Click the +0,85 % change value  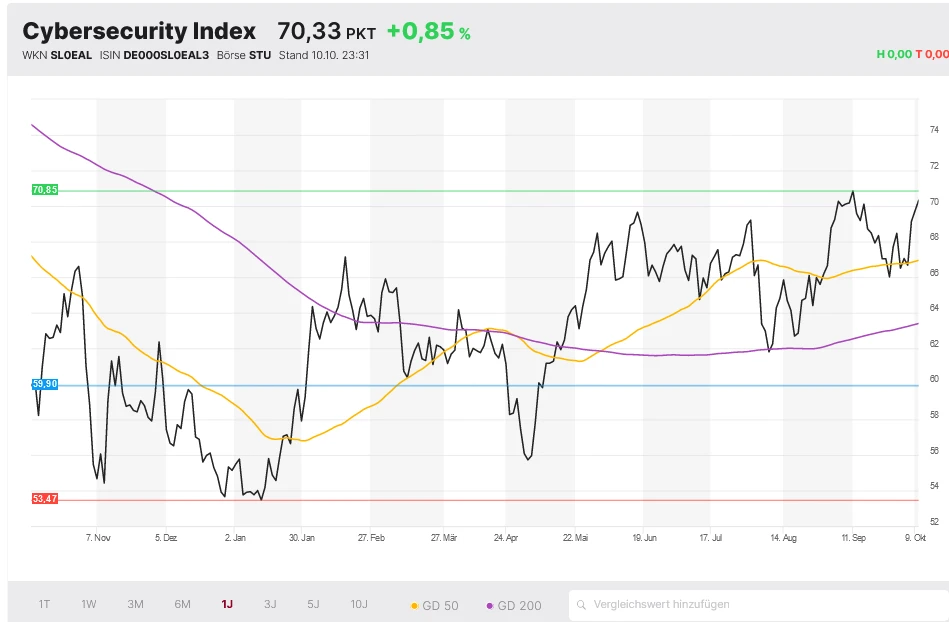pyautogui.click(x=428, y=32)
